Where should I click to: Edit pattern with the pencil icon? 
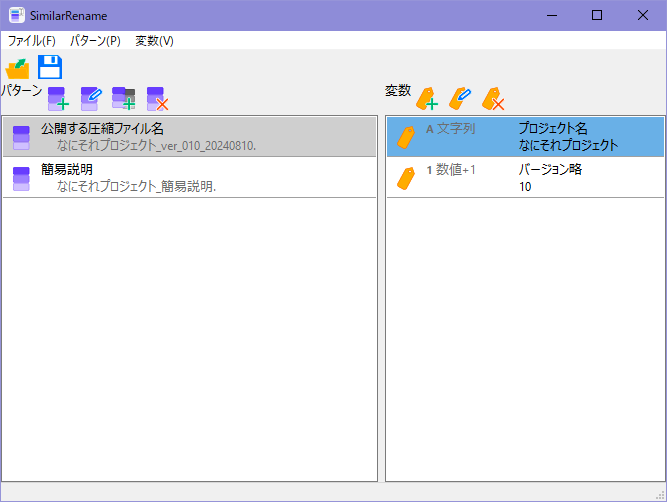91,99
